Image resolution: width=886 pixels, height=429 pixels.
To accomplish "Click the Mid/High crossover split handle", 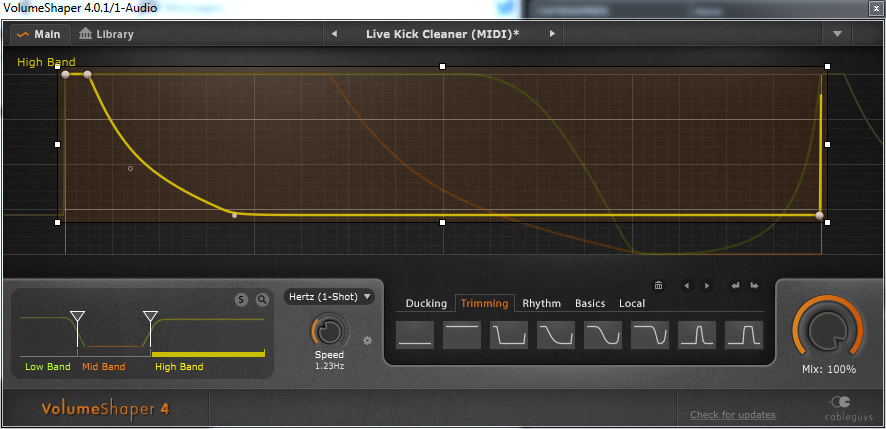I will pos(150,317).
